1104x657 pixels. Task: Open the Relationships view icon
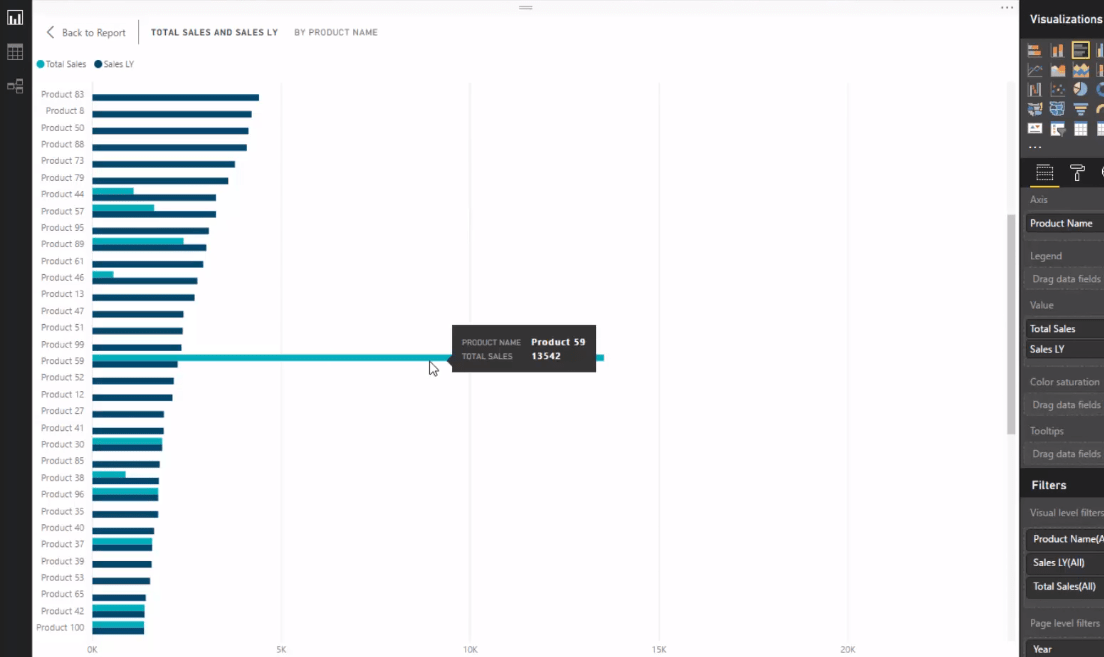pyautogui.click(x=15, y=86)
